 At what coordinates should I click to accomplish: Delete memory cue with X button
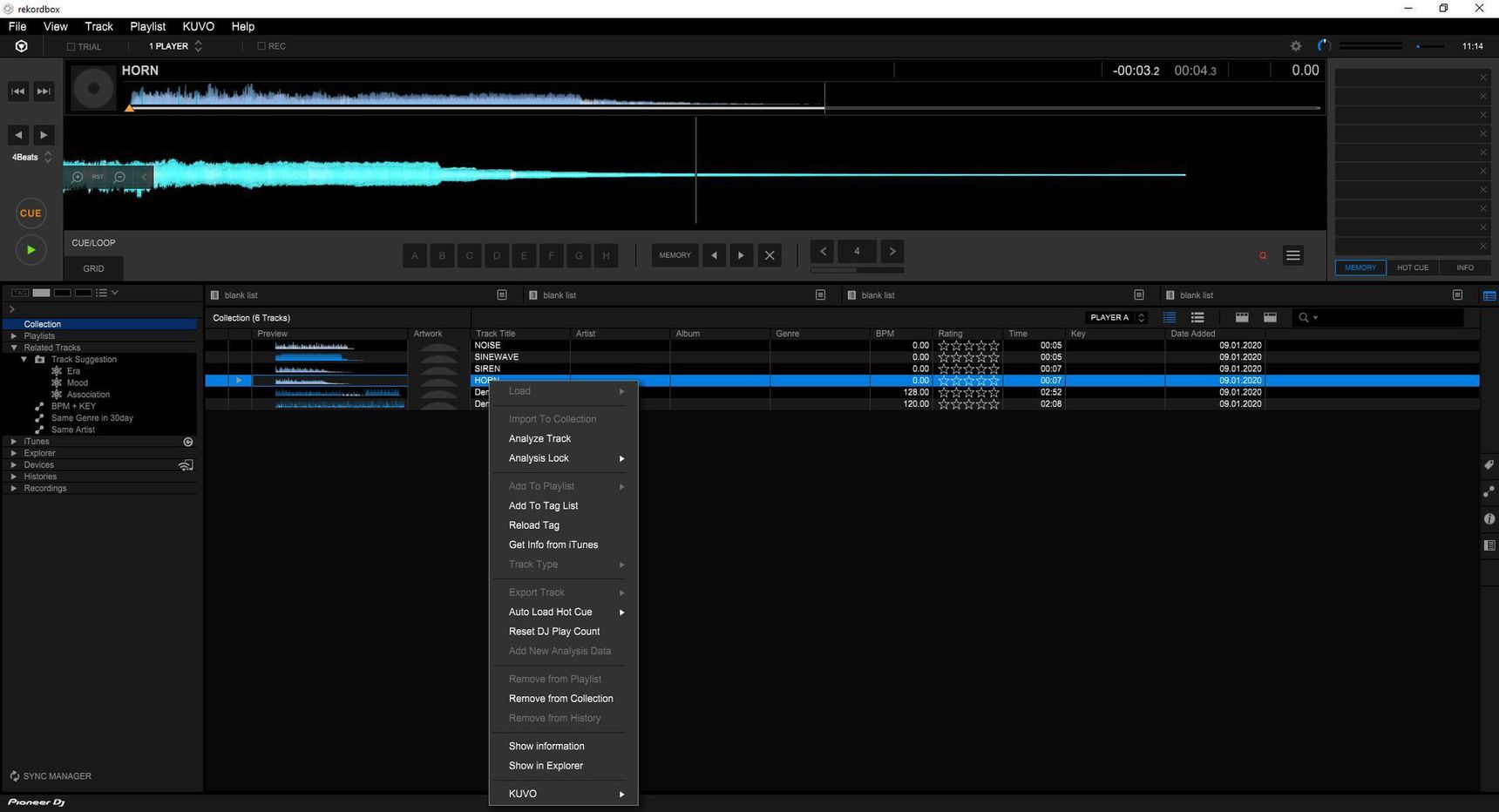(x=770, y=255)
